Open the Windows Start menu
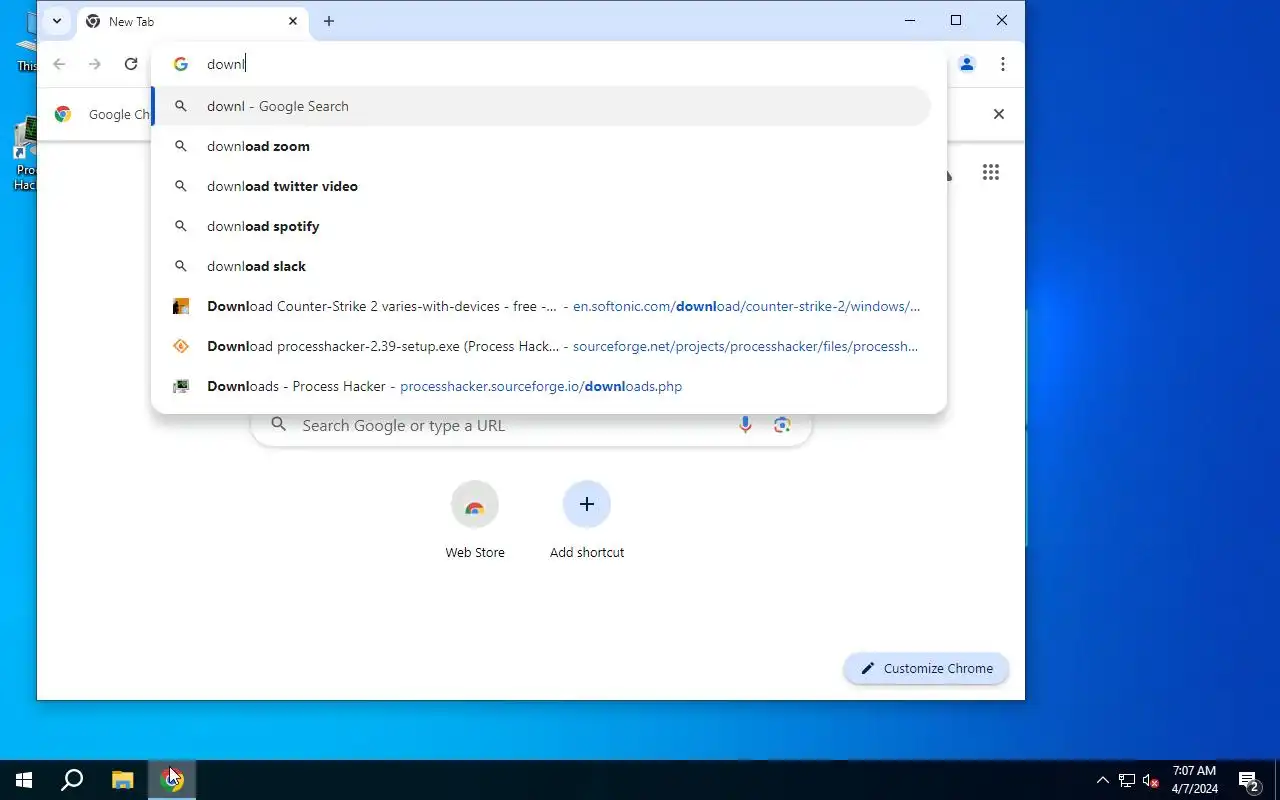 click(x=24, y=780)
